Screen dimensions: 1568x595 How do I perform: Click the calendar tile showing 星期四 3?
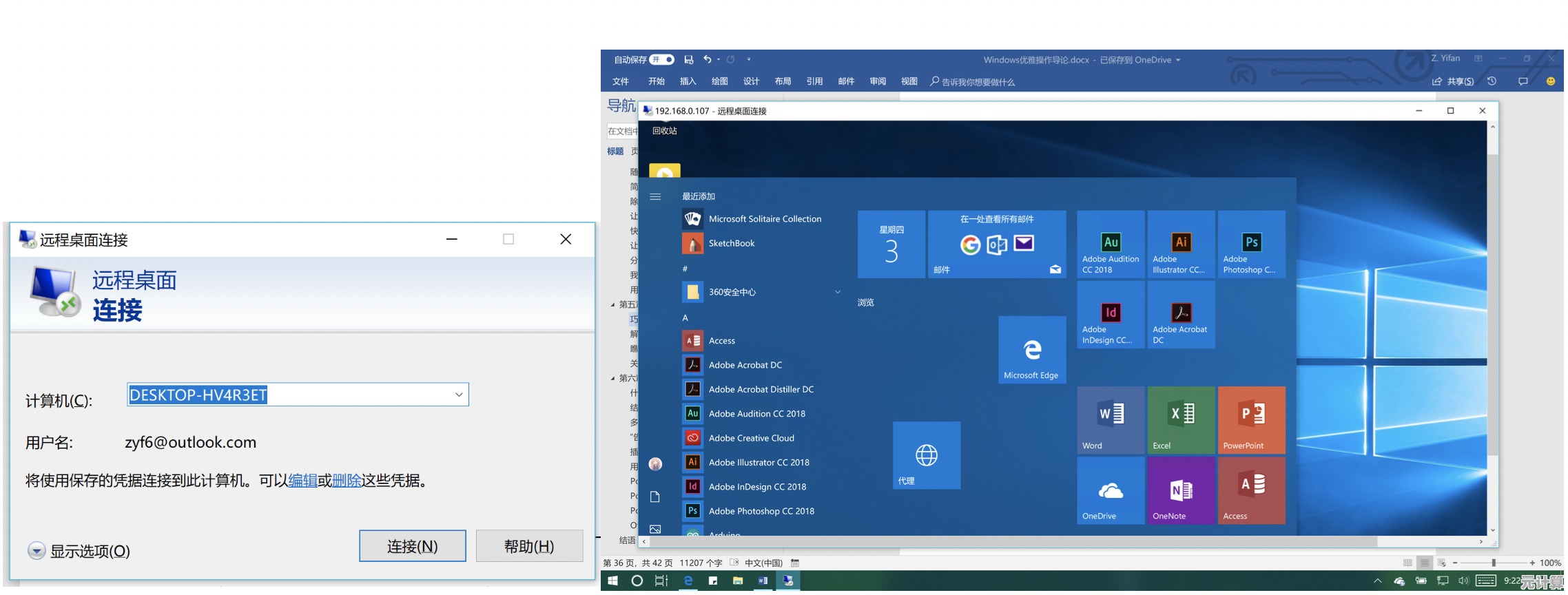click(x=891, y=244)
